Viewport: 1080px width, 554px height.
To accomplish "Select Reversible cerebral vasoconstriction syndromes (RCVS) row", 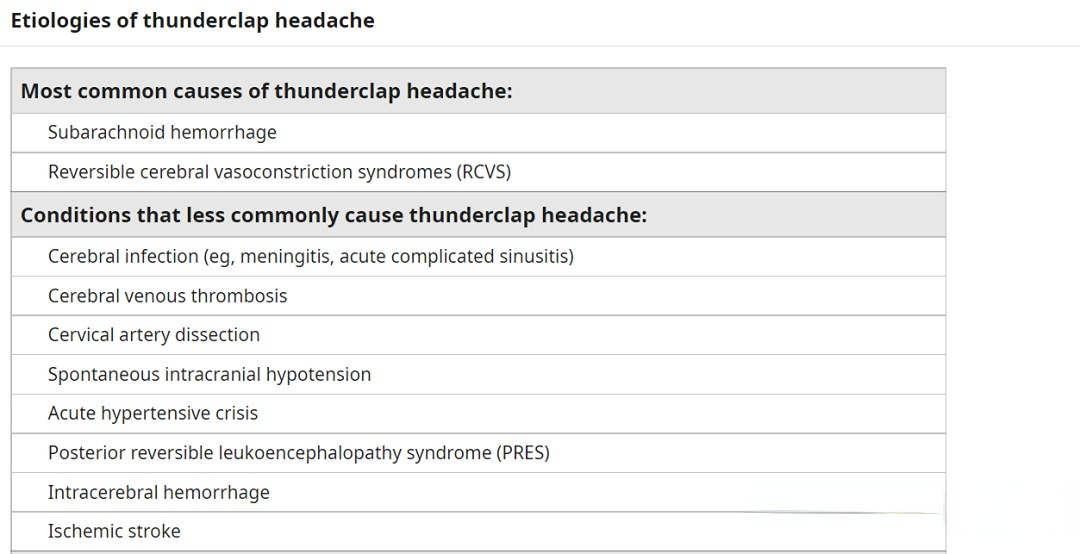I will (478, 172).
